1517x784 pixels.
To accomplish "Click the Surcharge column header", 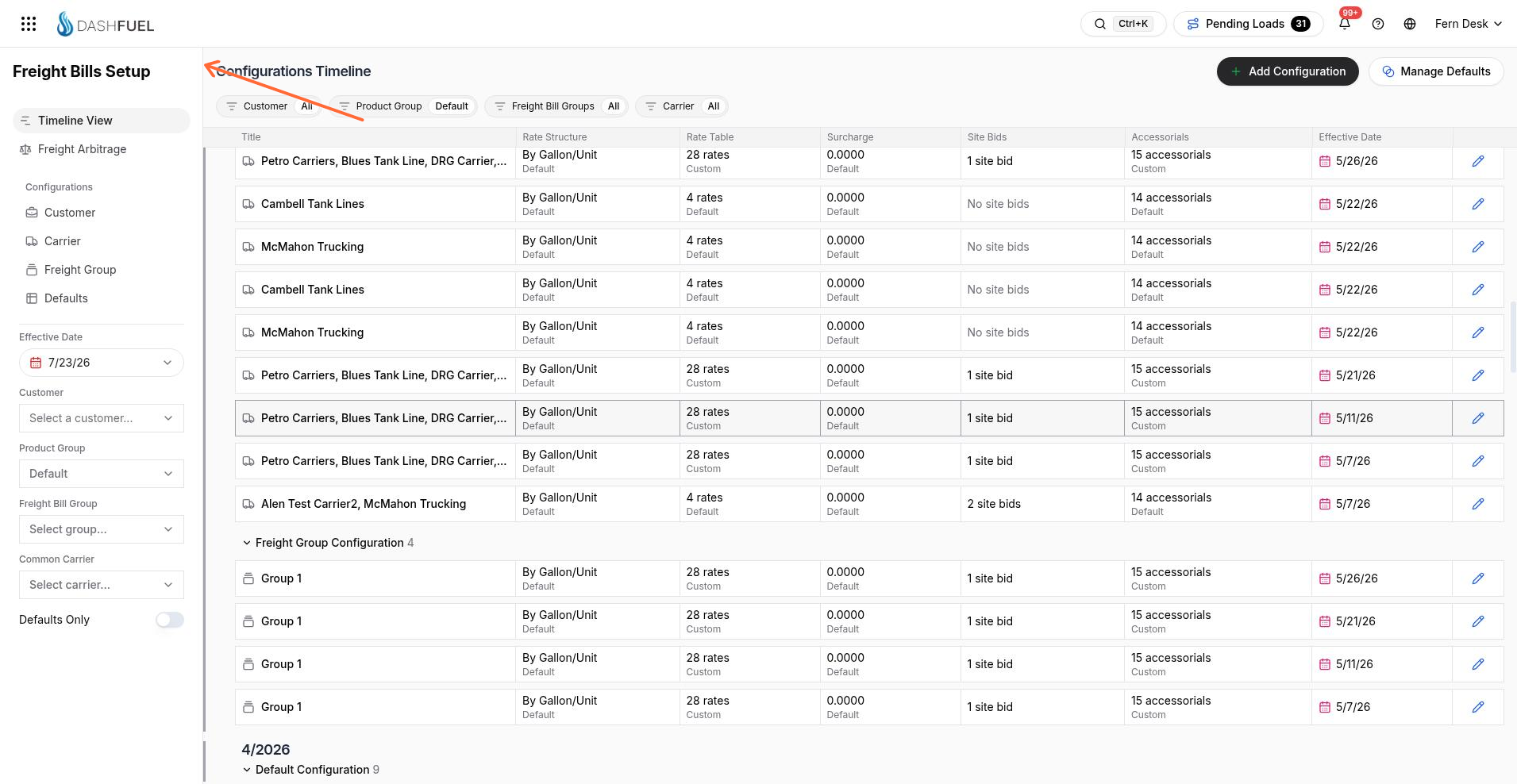I will tap(850, 137).
